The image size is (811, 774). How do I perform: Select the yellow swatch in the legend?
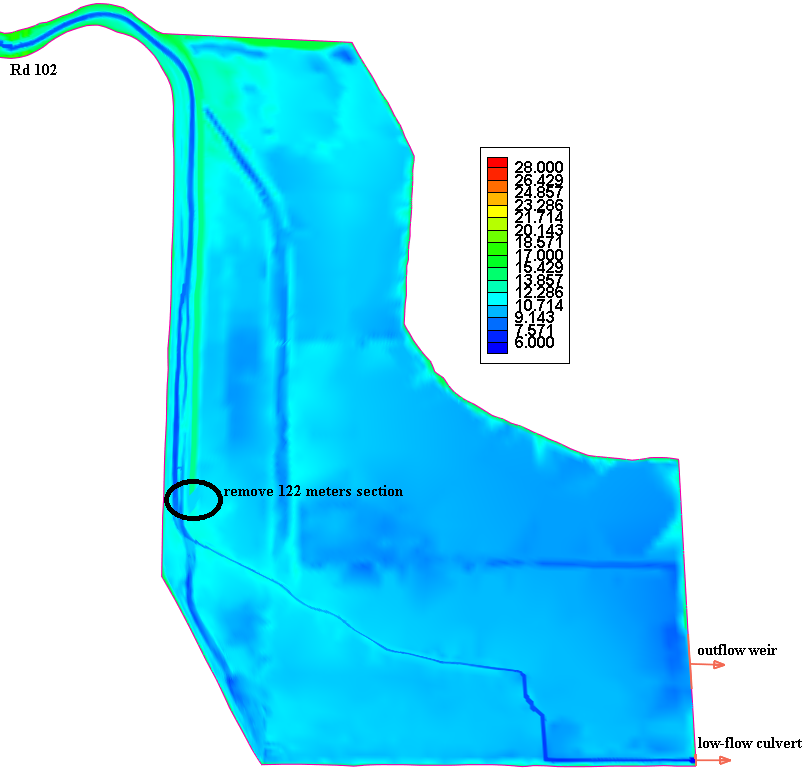[x=497, y=210]
